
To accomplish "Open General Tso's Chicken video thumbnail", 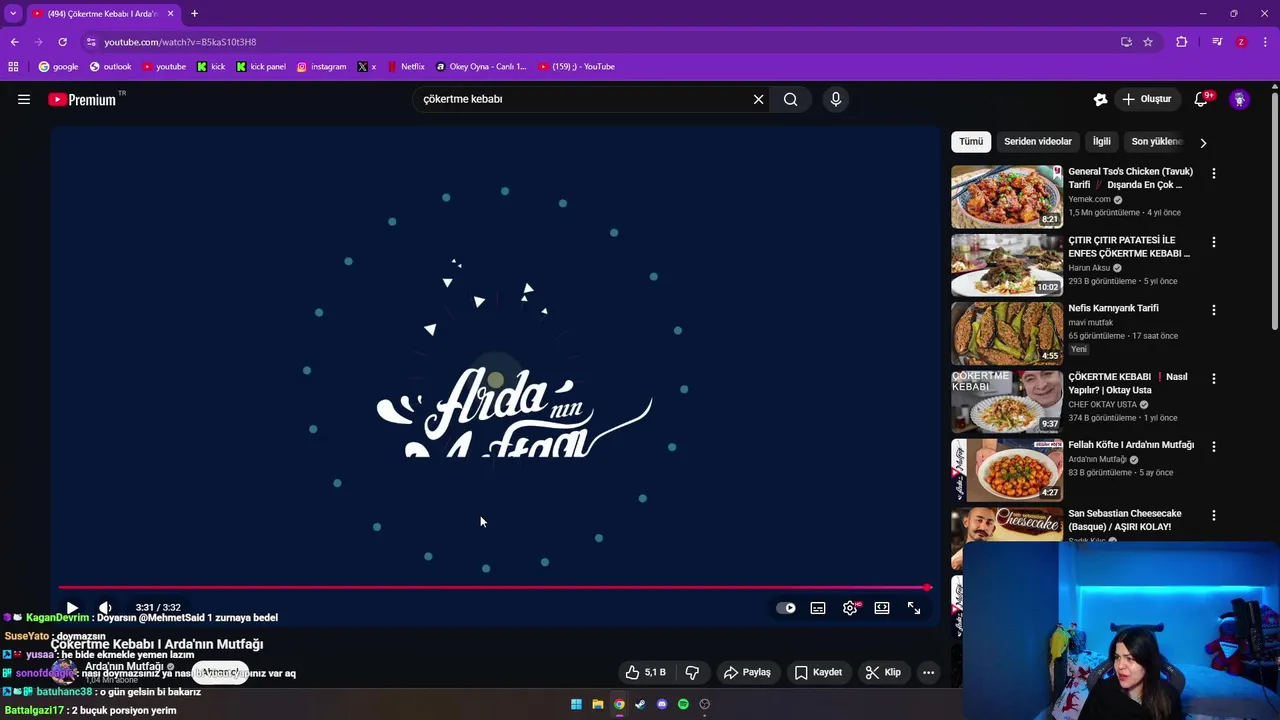I will pyautogui.click(x=1007, y=197).
